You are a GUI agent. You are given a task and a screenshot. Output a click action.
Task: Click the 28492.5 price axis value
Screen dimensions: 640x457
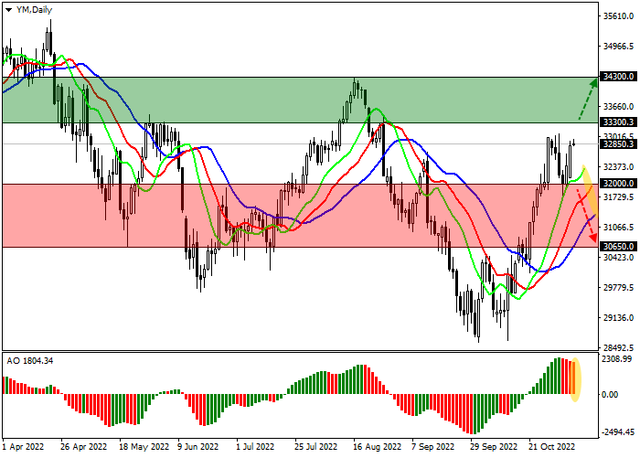618,348
